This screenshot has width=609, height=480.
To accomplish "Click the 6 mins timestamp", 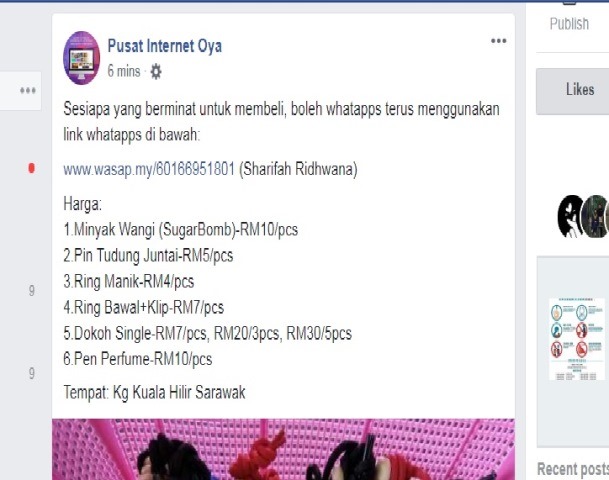I will tap(124, 71).
